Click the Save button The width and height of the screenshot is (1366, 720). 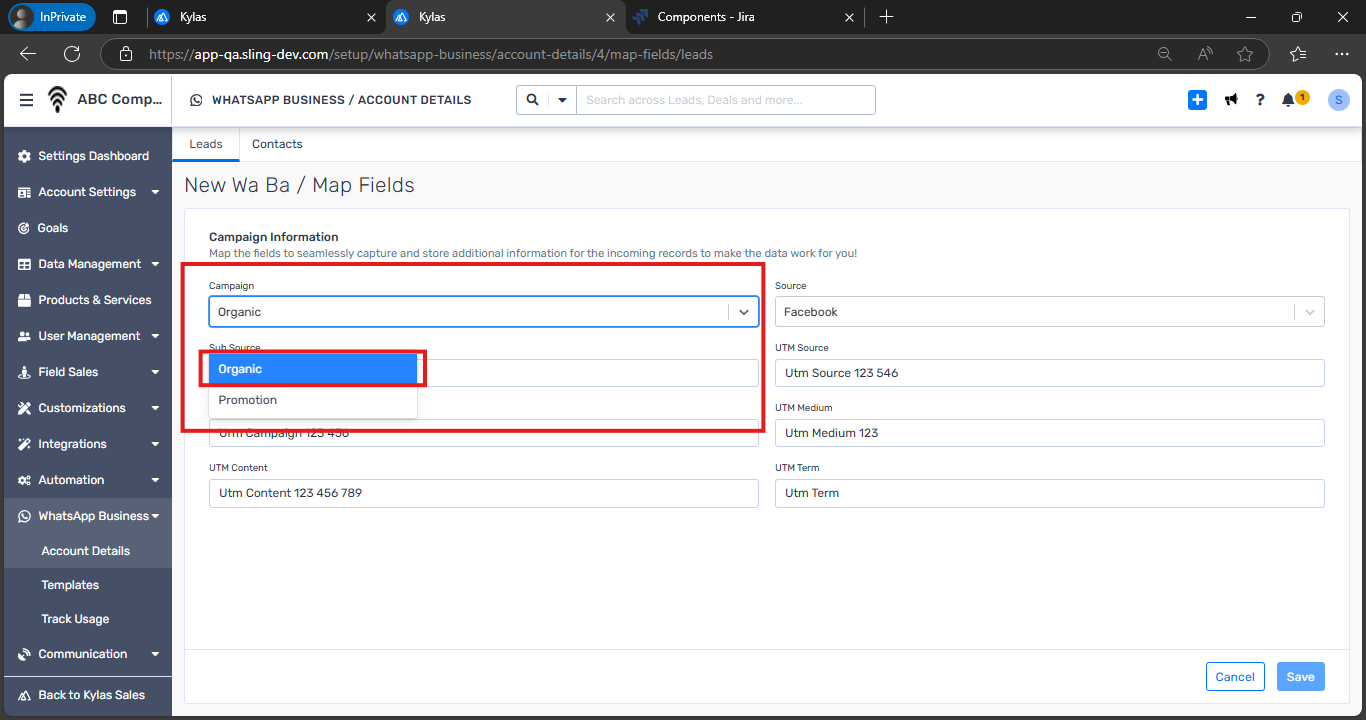[x=1300, y=677]
